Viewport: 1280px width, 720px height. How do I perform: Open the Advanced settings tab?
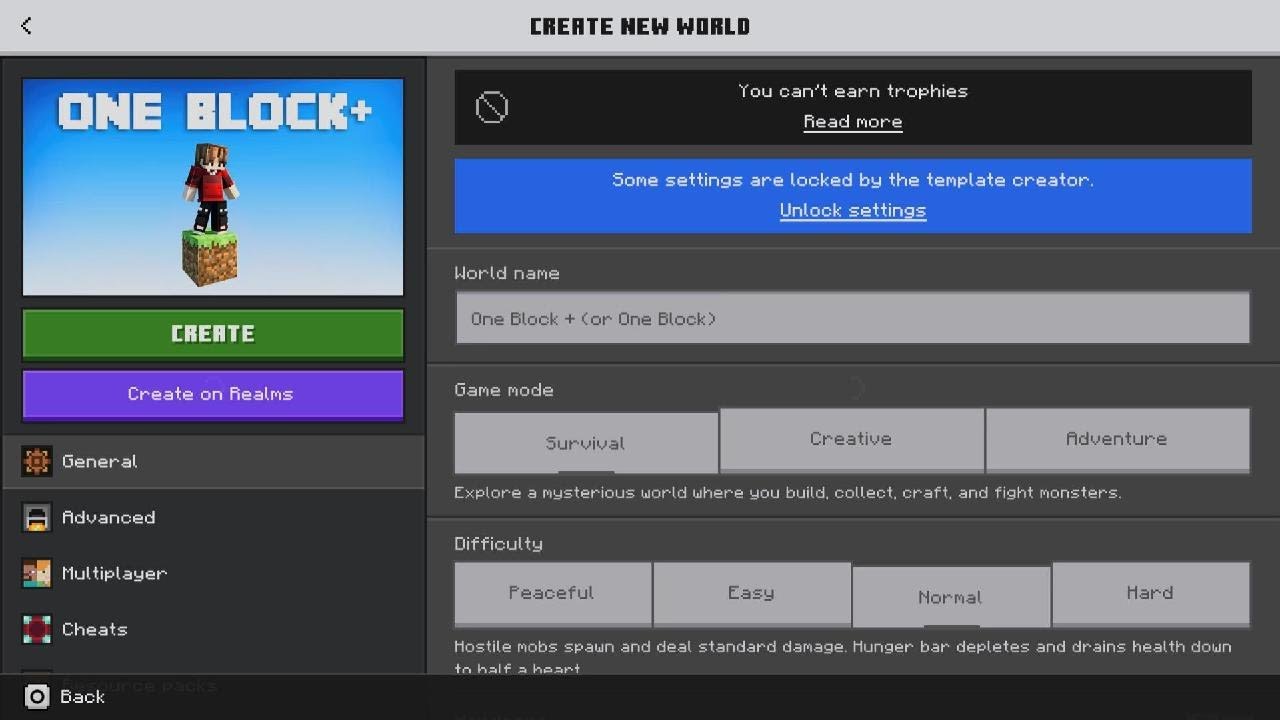click(214, 517)
